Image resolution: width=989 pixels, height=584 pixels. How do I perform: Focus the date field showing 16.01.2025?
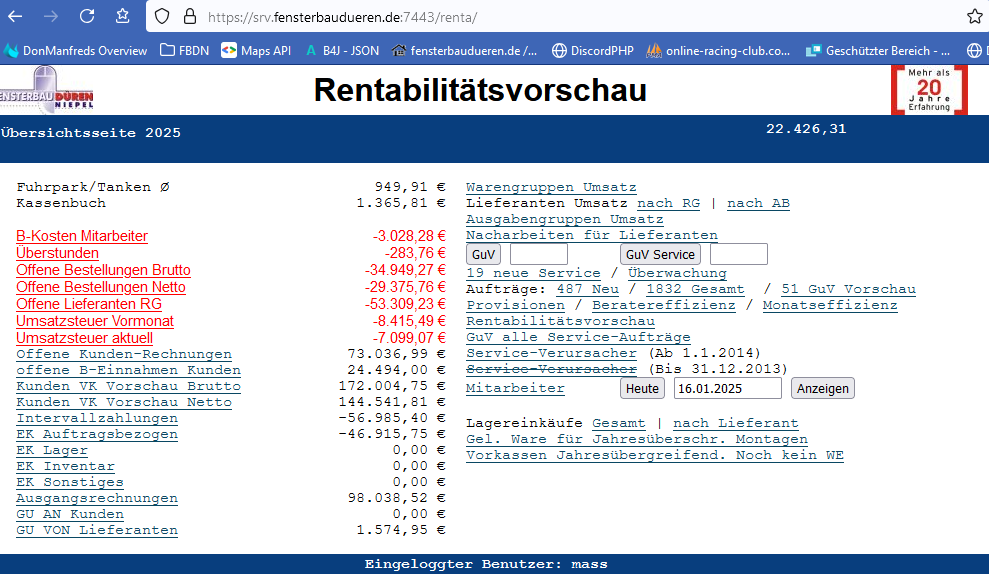[728, 388]
